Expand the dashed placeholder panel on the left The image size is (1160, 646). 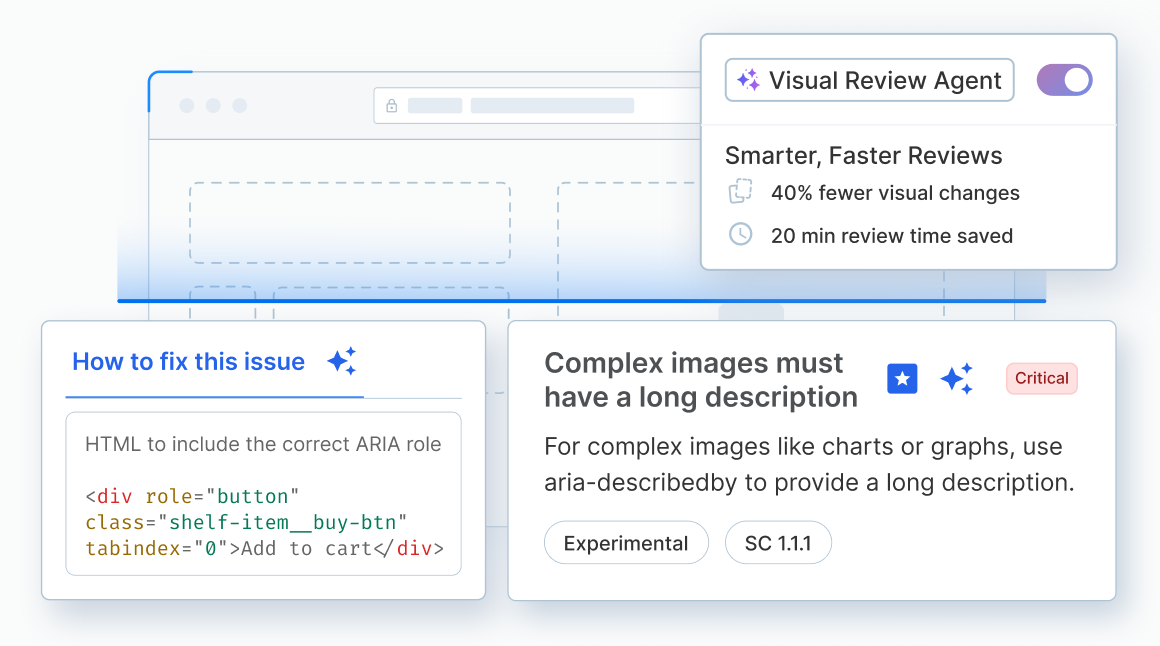click(349, 222)
